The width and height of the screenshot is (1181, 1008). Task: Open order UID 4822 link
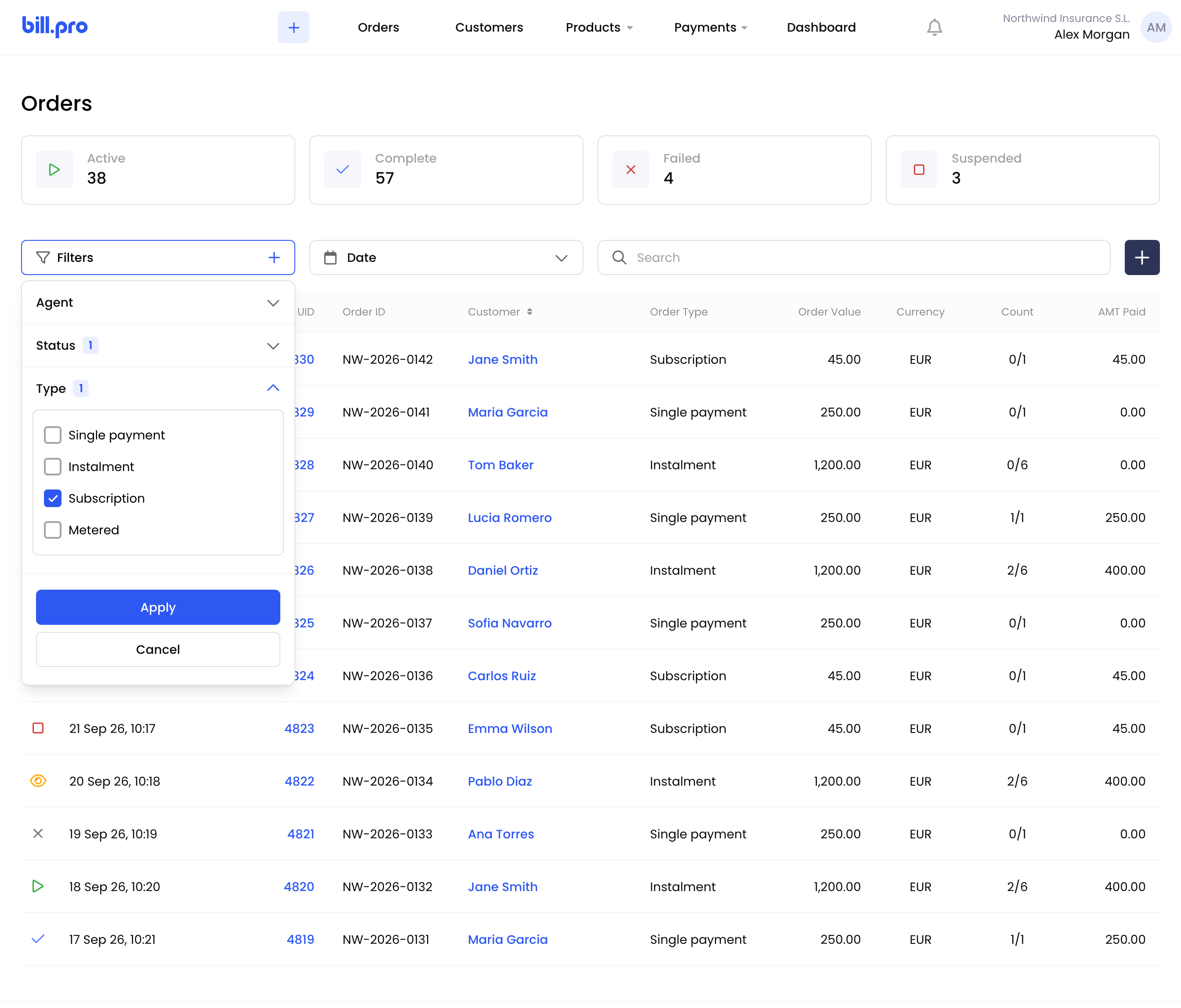coord(299,781)
